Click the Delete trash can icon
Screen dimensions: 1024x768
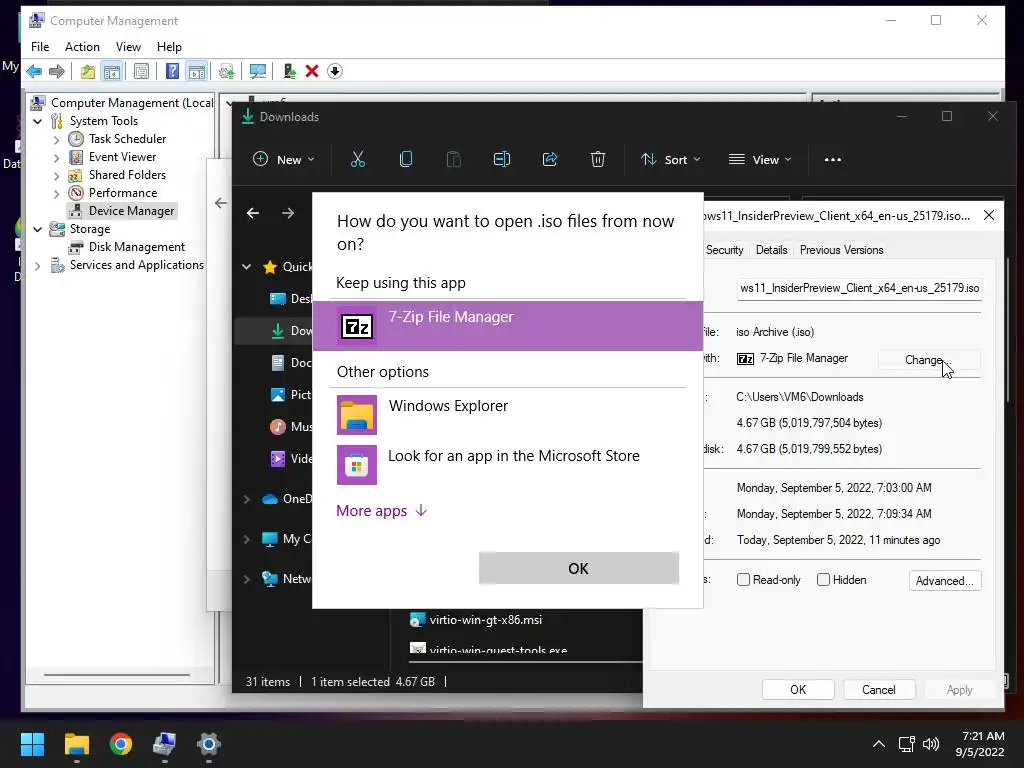tap(598, 159)
